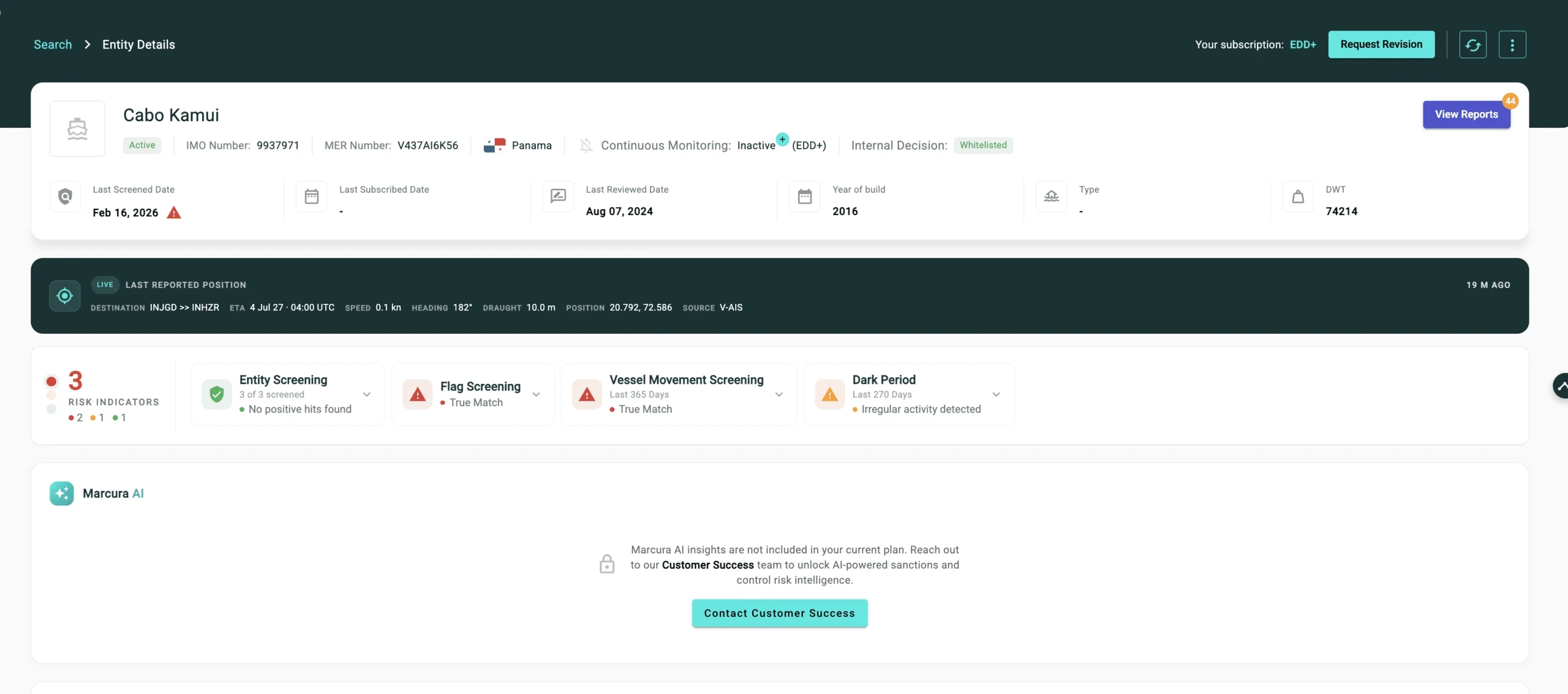Click the vessel ship avatar icon
This screenshot has width=1568, height=694.
pos(77,129)
